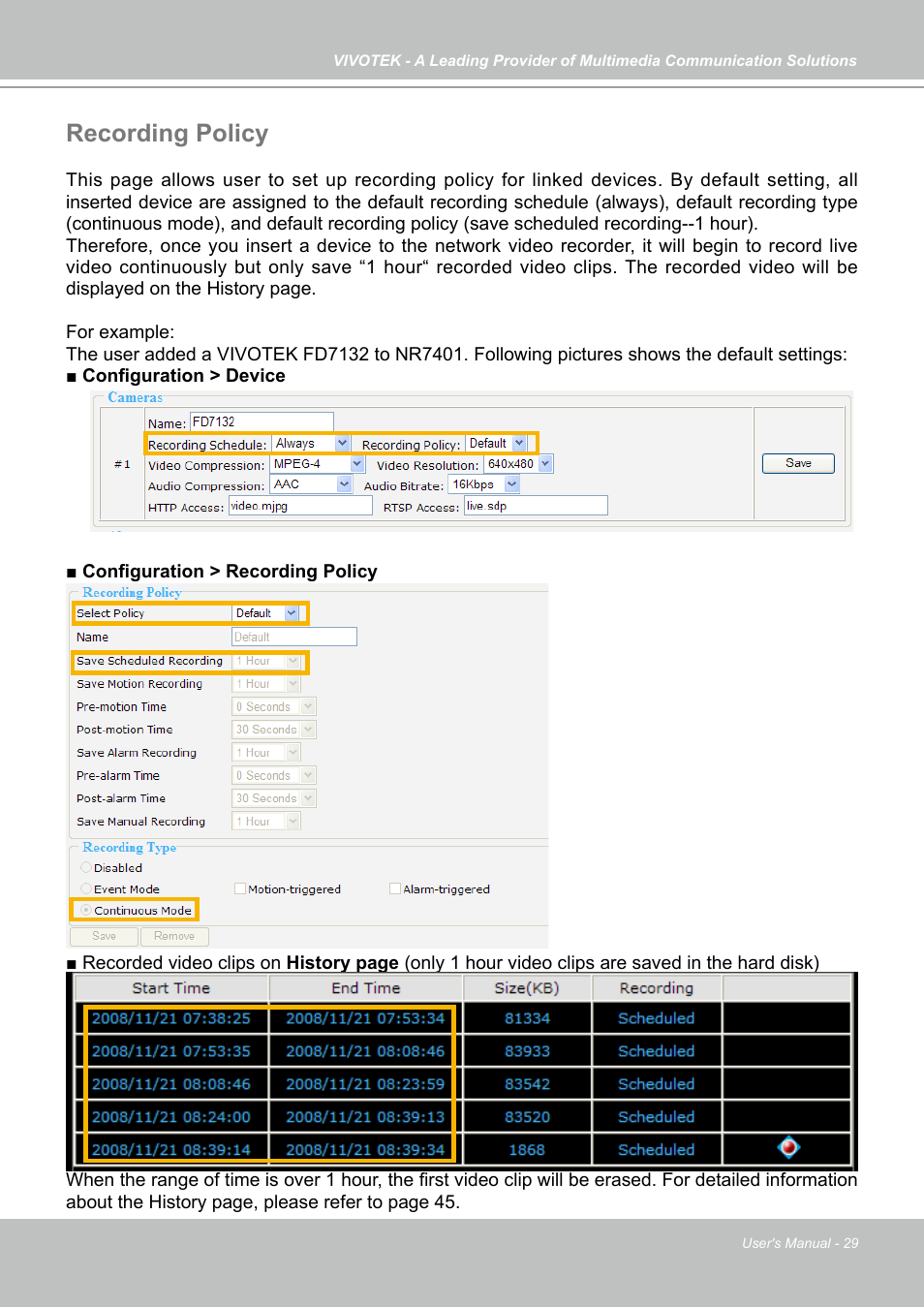
Task: Click the Recording column header
Action: 657,988
